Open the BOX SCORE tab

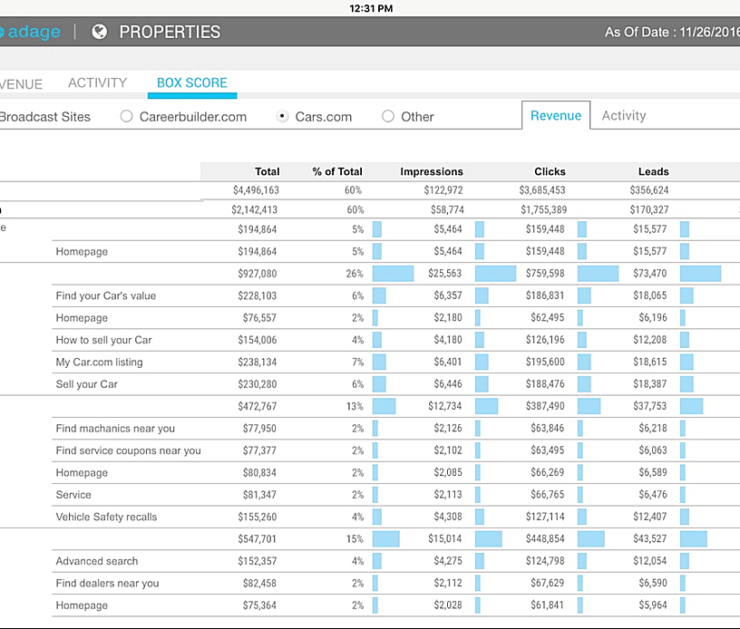[192, 83]
